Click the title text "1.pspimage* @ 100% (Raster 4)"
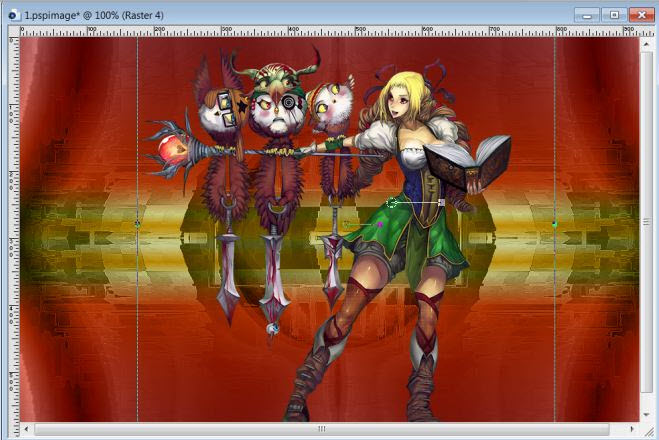The image size is (659, 440). pos(94,16)
